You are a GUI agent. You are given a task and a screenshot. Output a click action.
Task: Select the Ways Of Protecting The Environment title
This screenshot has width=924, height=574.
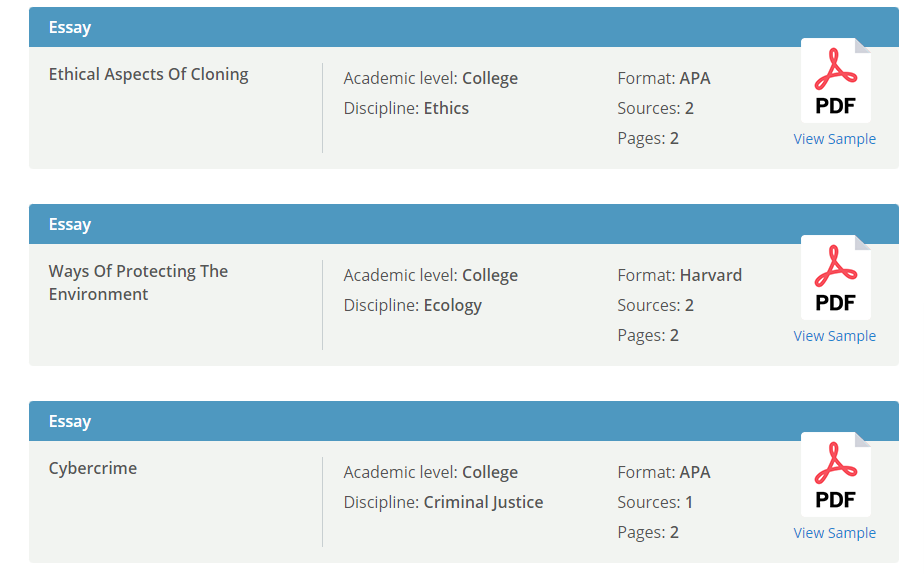tap(138, 282)
